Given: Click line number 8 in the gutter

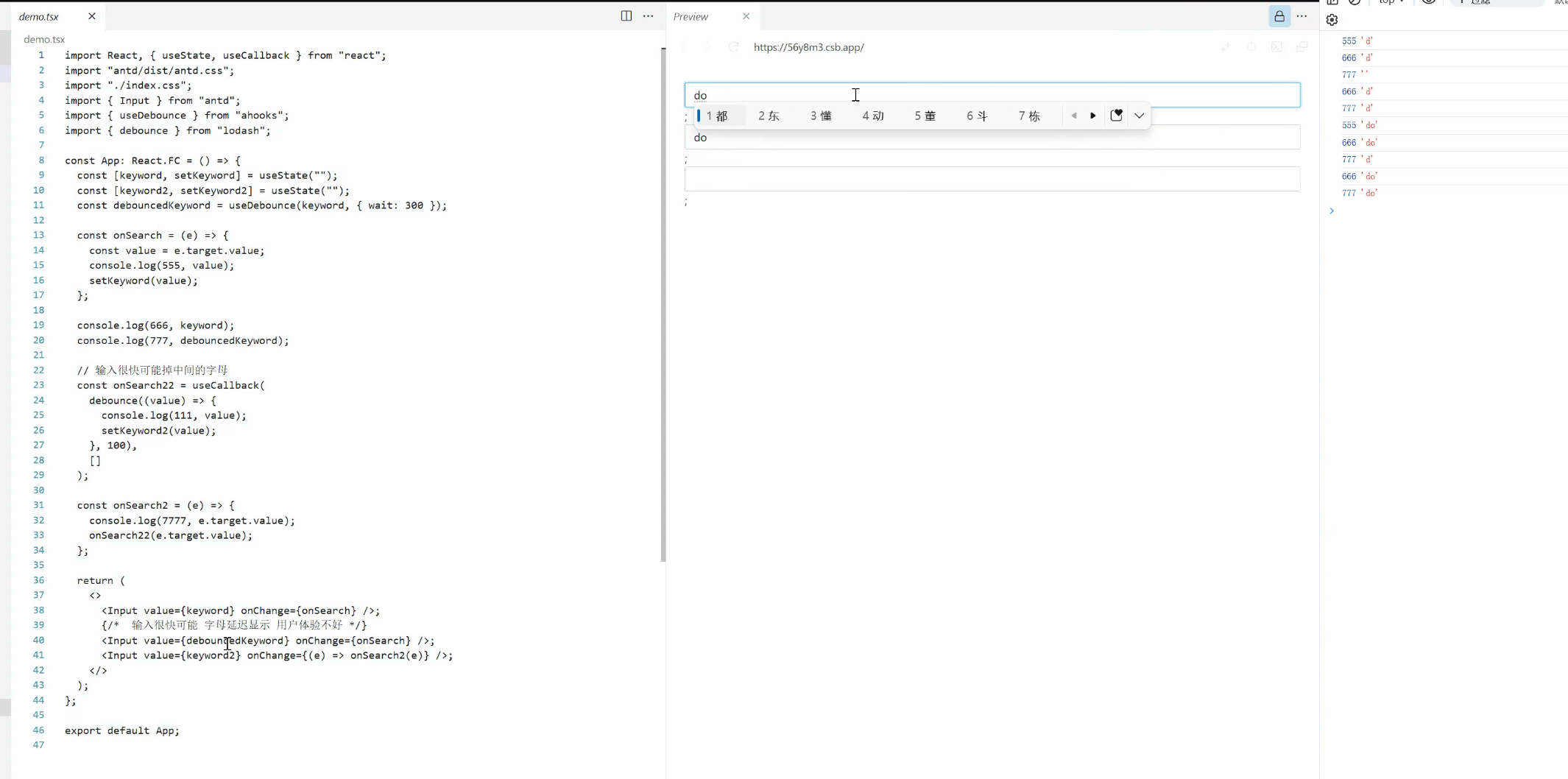Looking at the screenshot, I should [41, 161].
